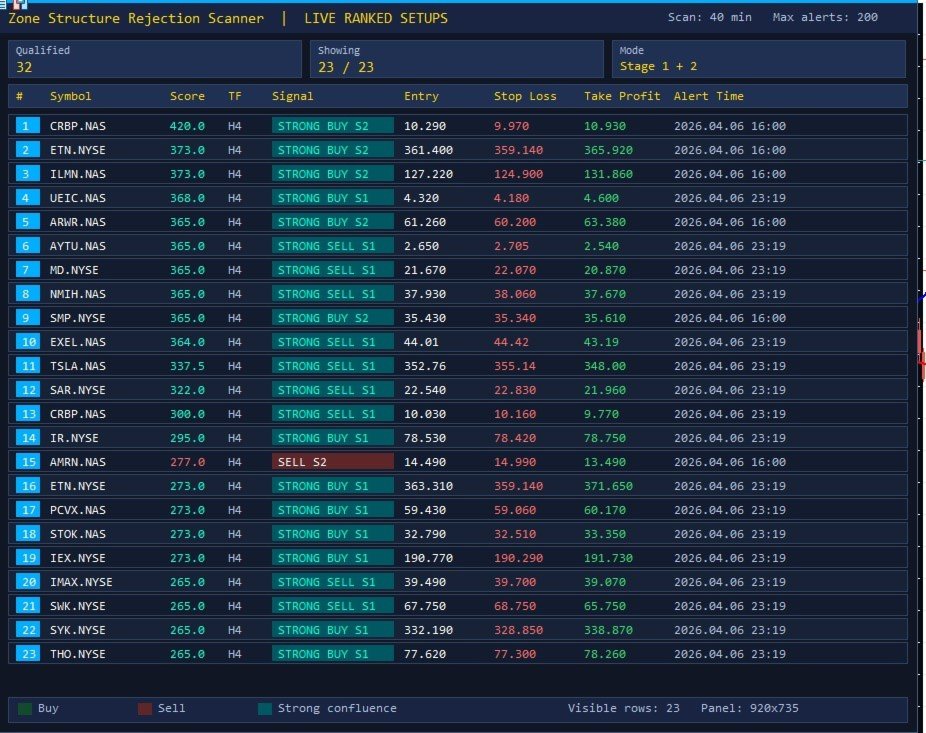The image size is (926, 733).
Task: Select the UEIC.NAS symbol
Action: (77, 198)
